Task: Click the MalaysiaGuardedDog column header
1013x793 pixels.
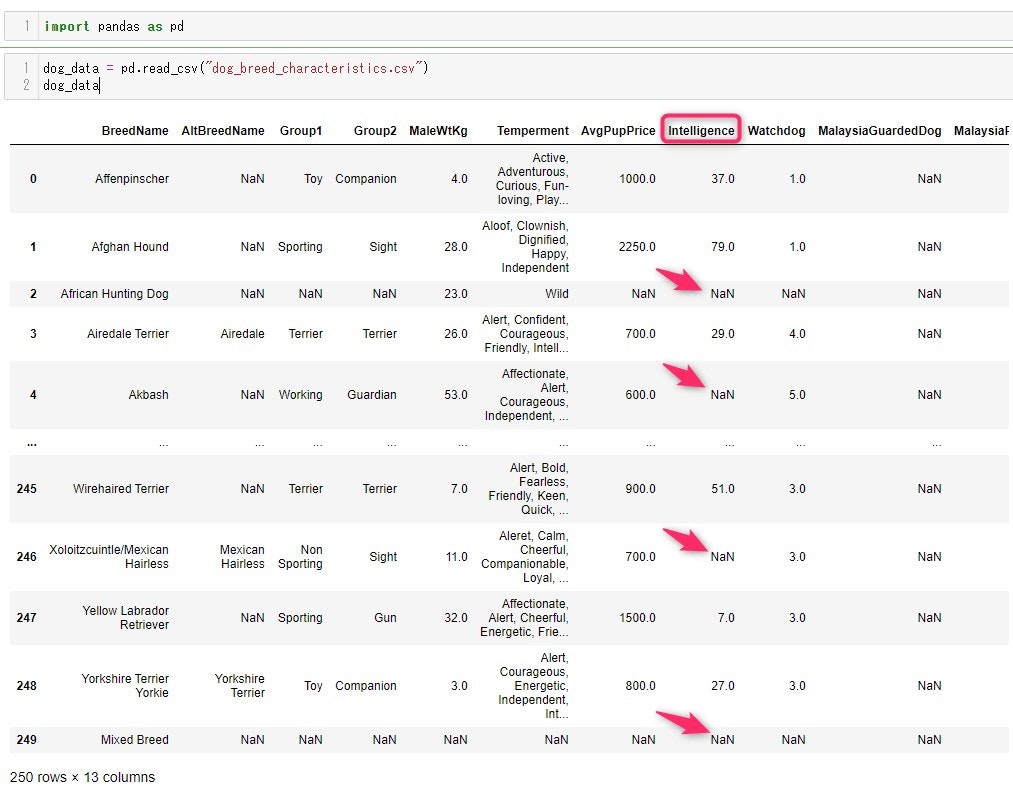Action: [880, 131]
